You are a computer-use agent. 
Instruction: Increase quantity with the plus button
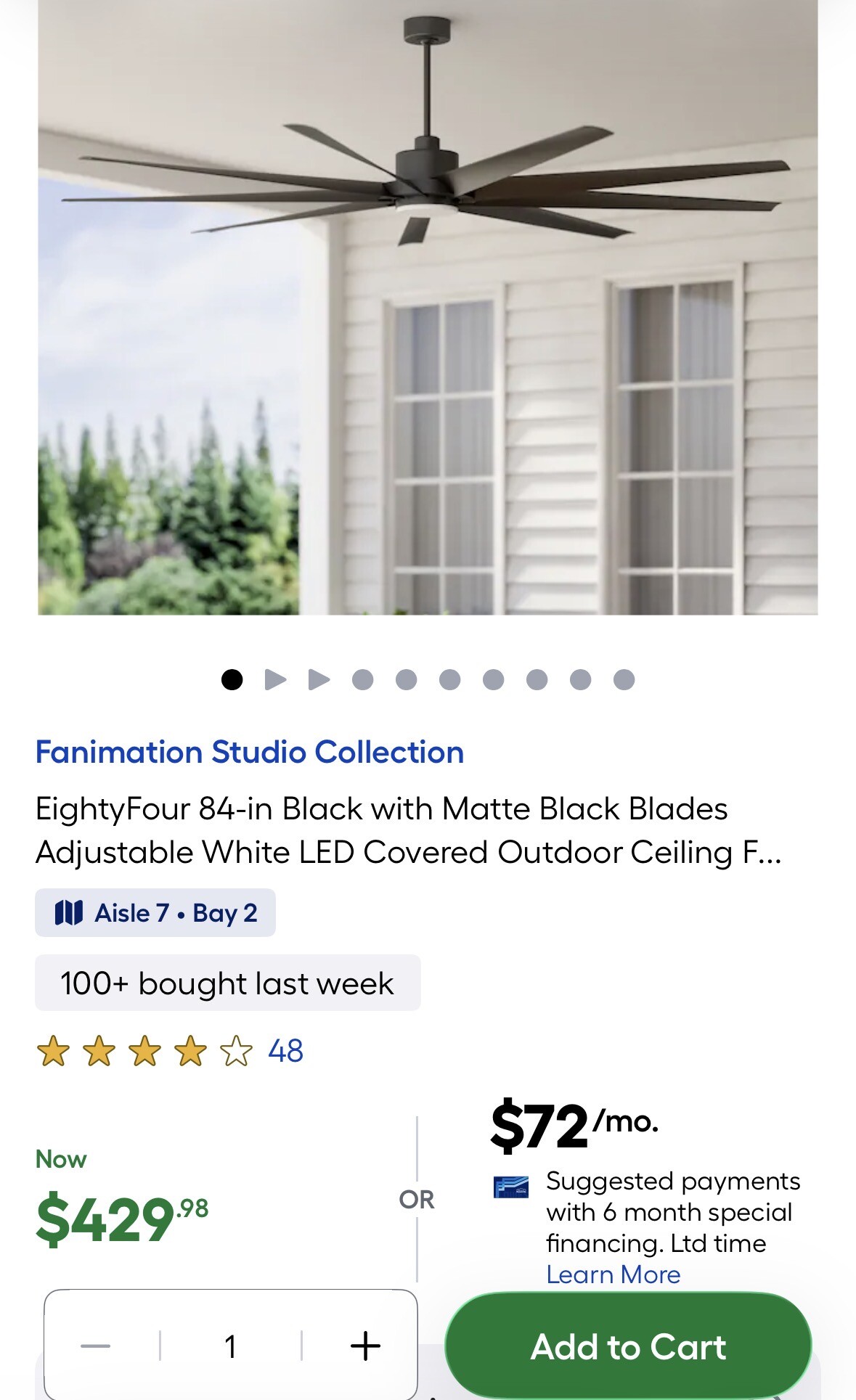(365, 1346)
